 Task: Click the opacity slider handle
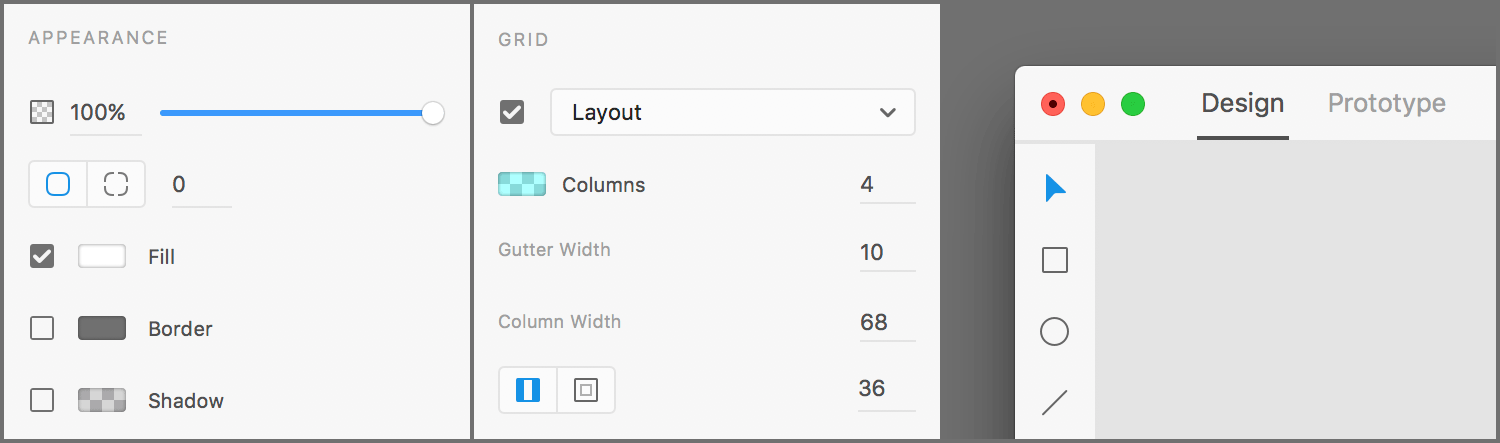point(433,113)
